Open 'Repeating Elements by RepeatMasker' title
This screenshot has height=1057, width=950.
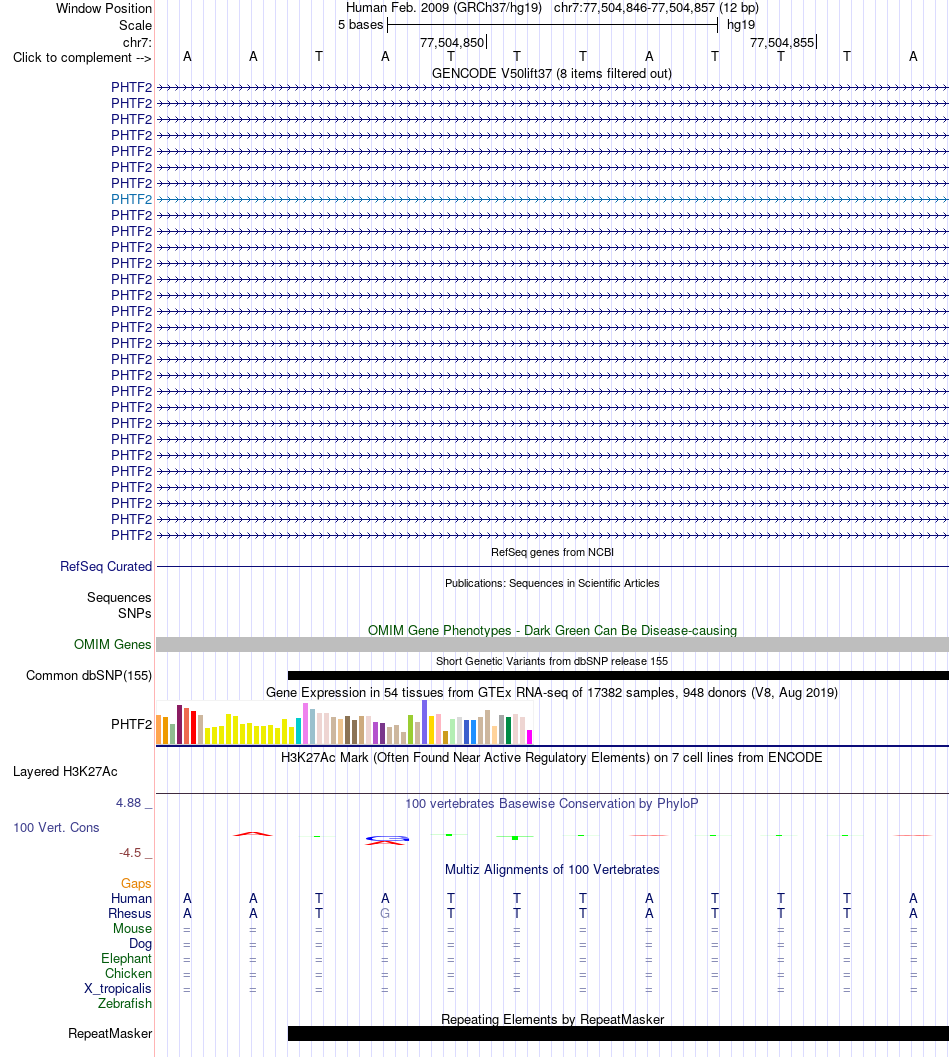tap(552, 1019)
